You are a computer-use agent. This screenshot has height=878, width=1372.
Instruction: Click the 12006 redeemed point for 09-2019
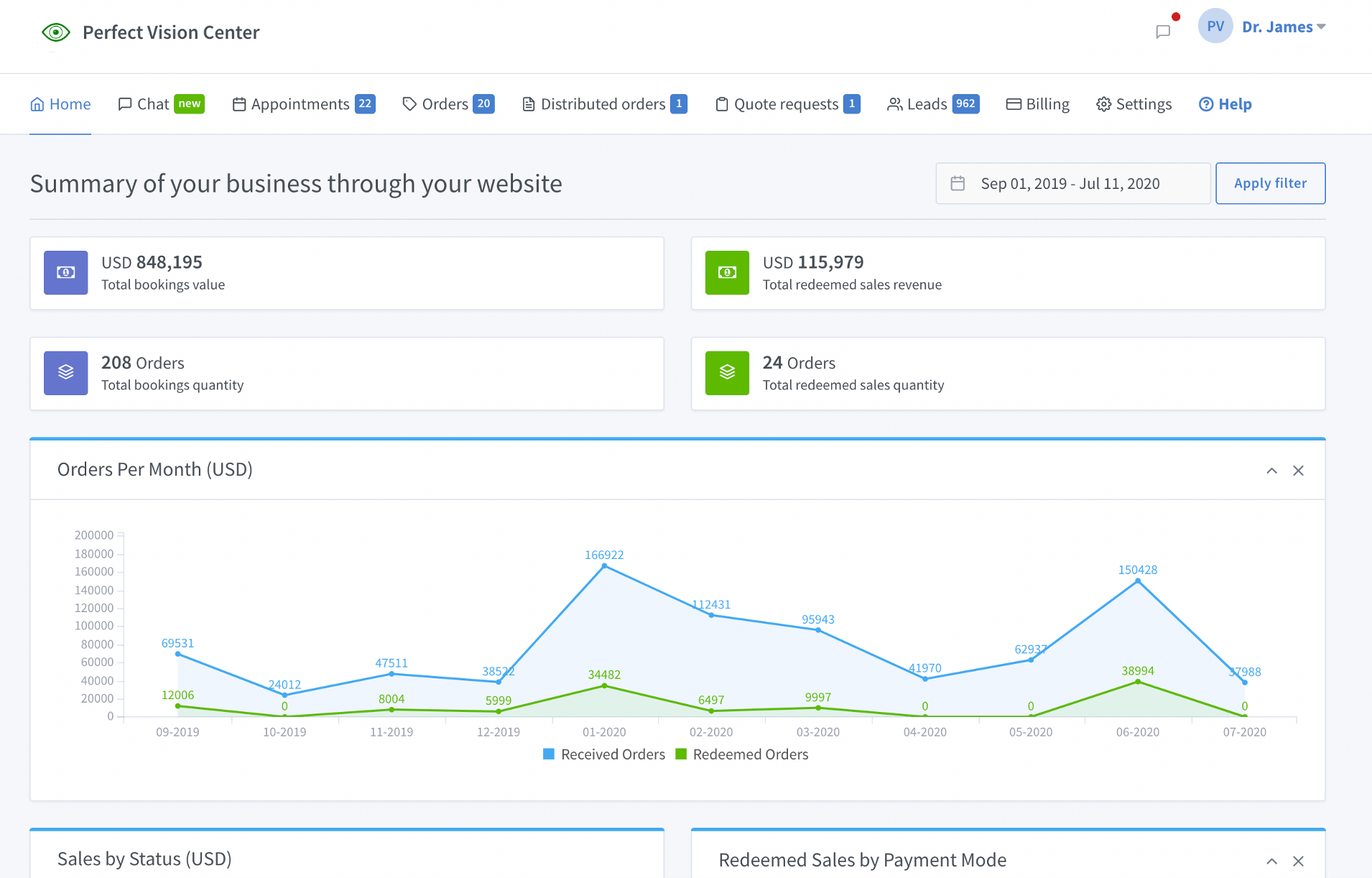[x=177, y=706]
